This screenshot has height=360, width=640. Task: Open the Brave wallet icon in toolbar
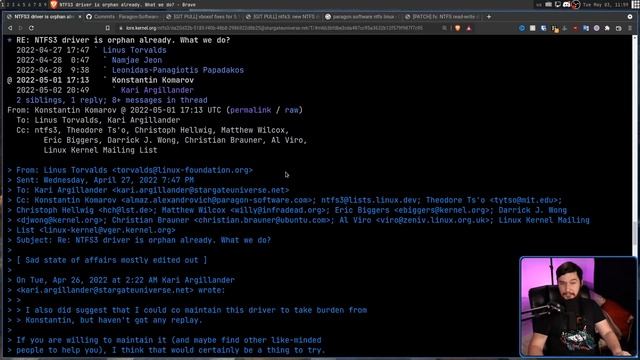[618, 28]
